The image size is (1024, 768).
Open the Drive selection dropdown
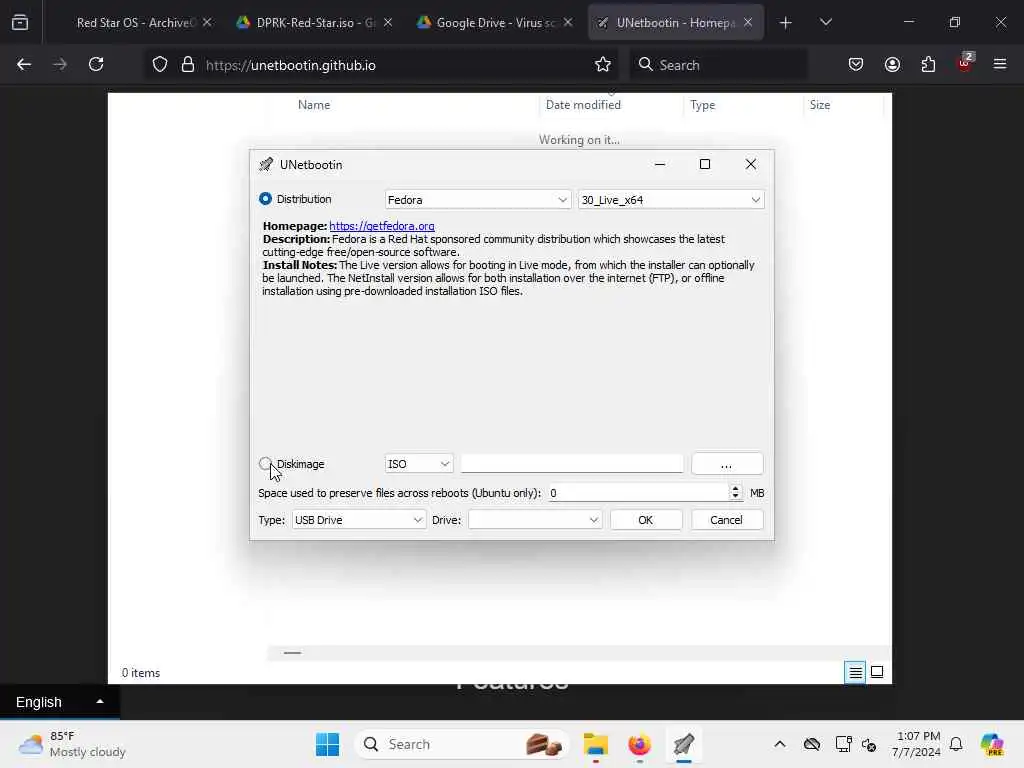click(x=535, y=520)
